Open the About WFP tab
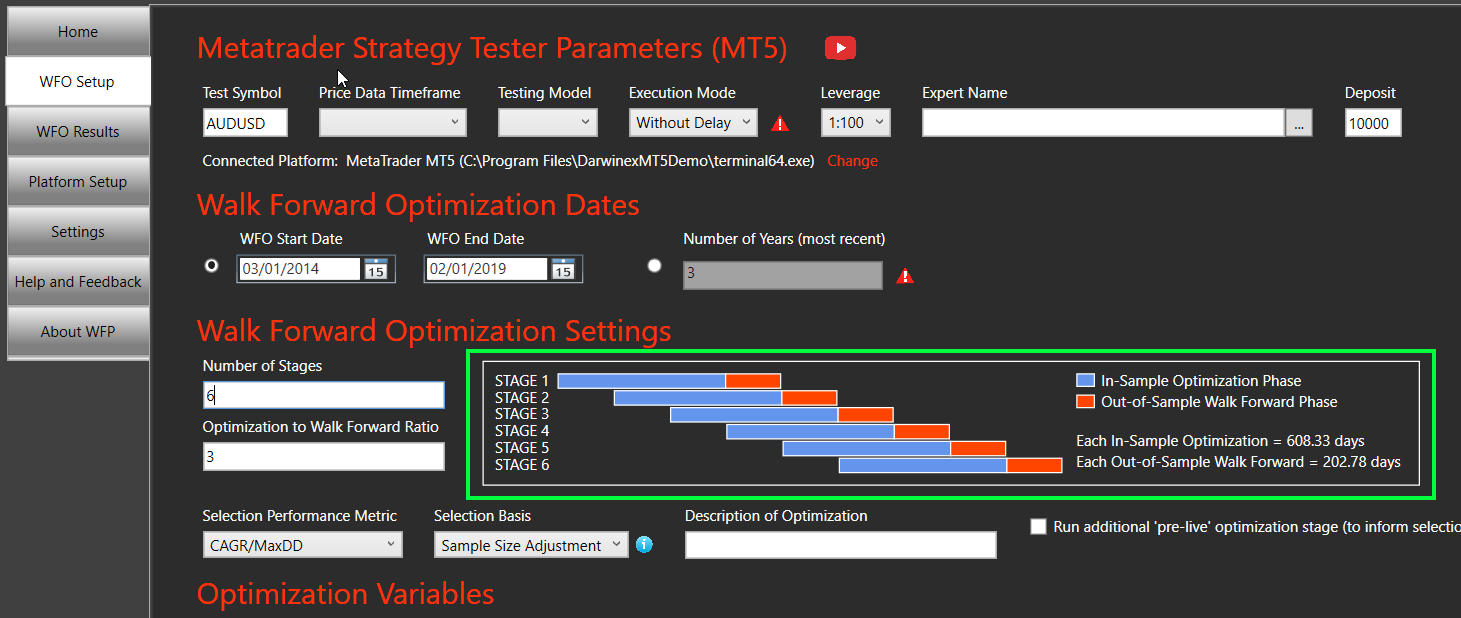1461x618 pixels. (x=78, y=332)
